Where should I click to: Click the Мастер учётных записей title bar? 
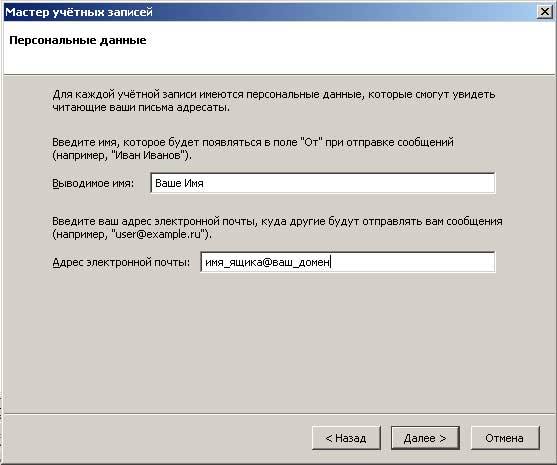270,12
